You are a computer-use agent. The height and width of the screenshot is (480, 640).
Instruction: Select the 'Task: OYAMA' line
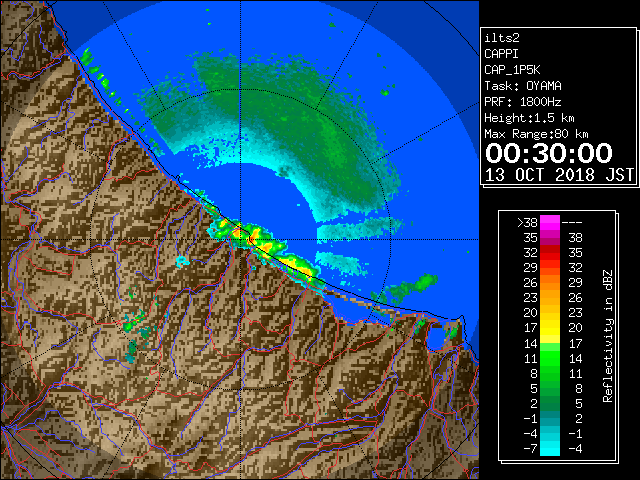pos(523,86)
